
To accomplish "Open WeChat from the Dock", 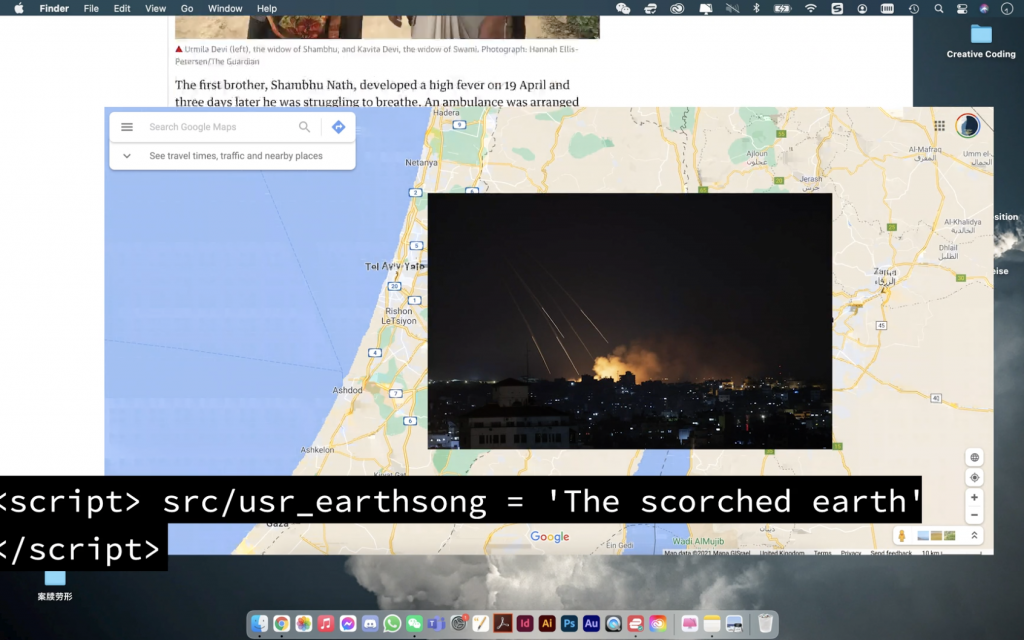I will [x=414, y=624].
